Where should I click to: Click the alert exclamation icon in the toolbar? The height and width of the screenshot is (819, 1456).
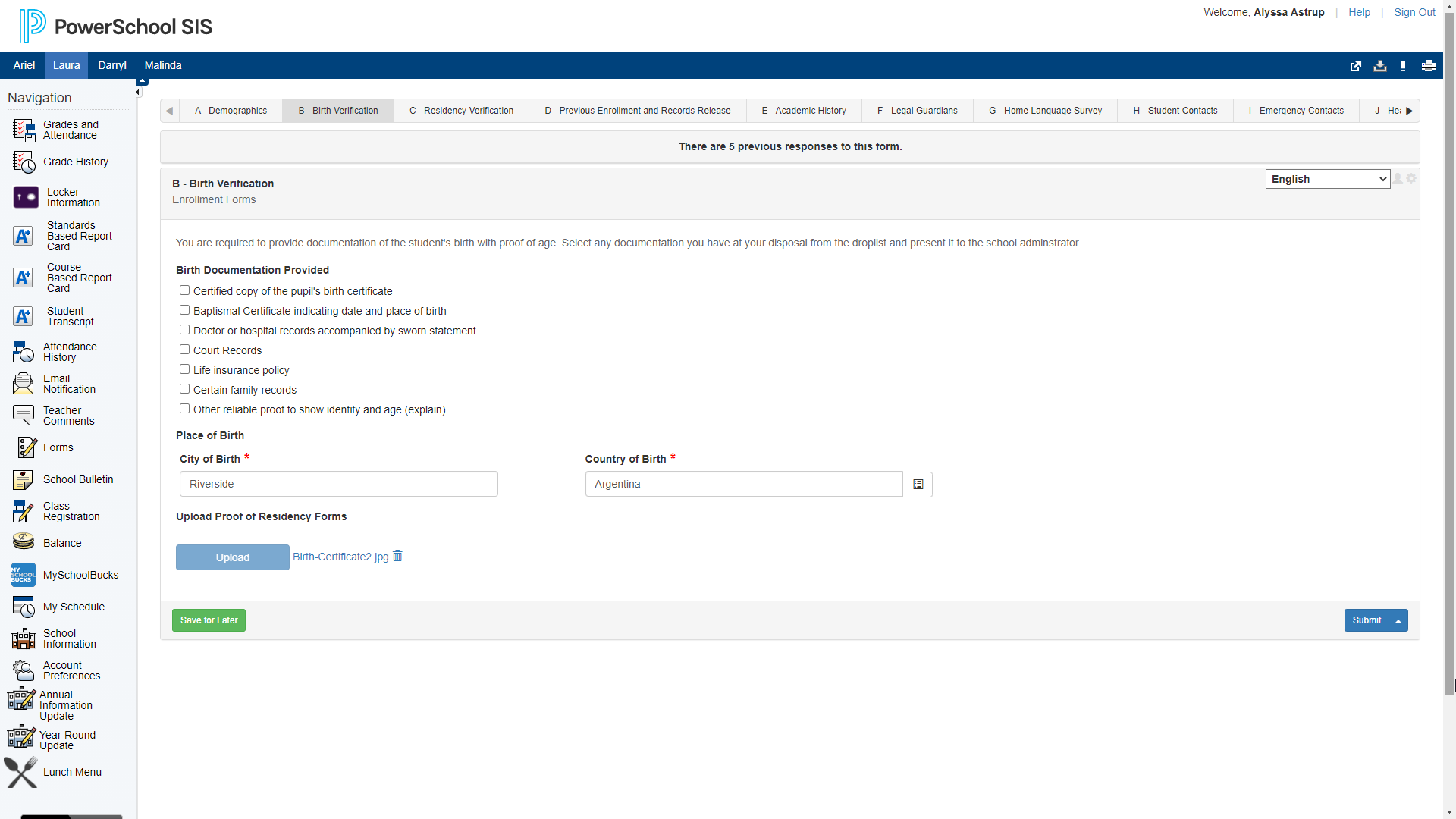1404,66
